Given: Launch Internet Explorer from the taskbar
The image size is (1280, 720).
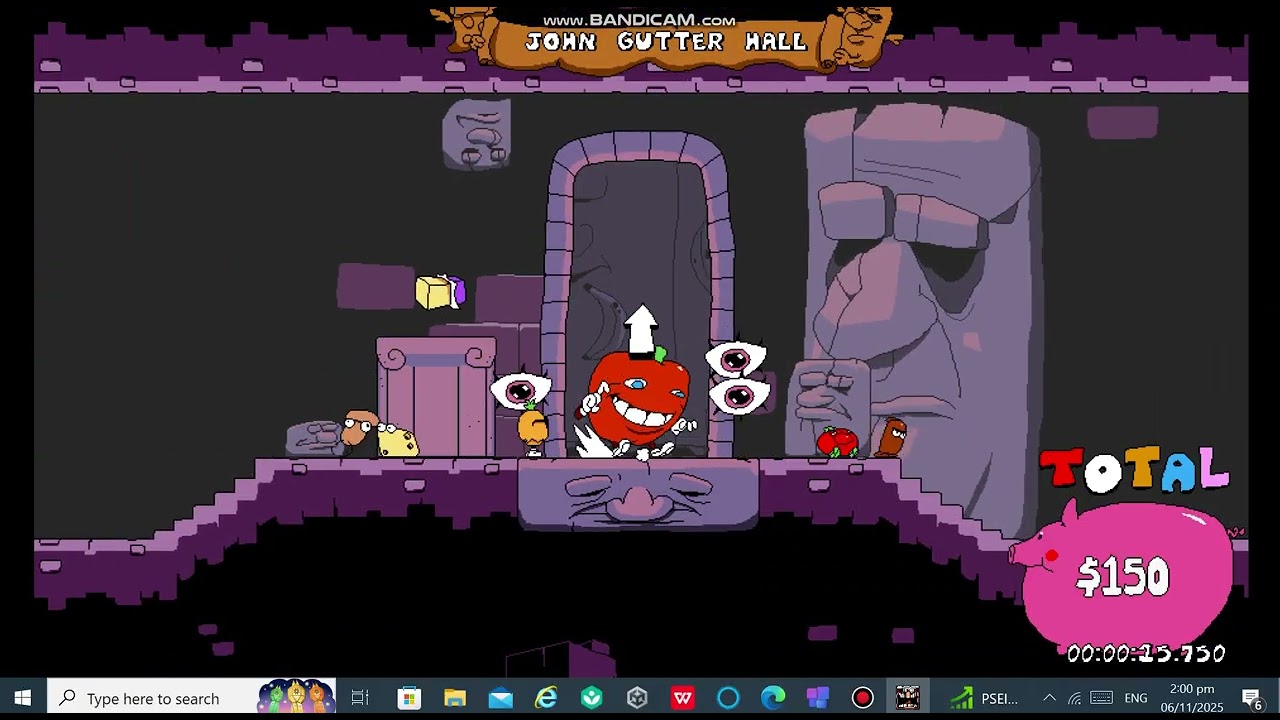Looking at the screenshot, I should tap(546, 698).
